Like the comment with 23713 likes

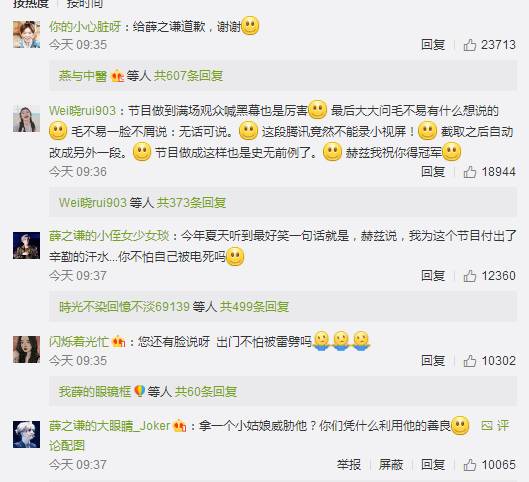click(x=470, y=45)
